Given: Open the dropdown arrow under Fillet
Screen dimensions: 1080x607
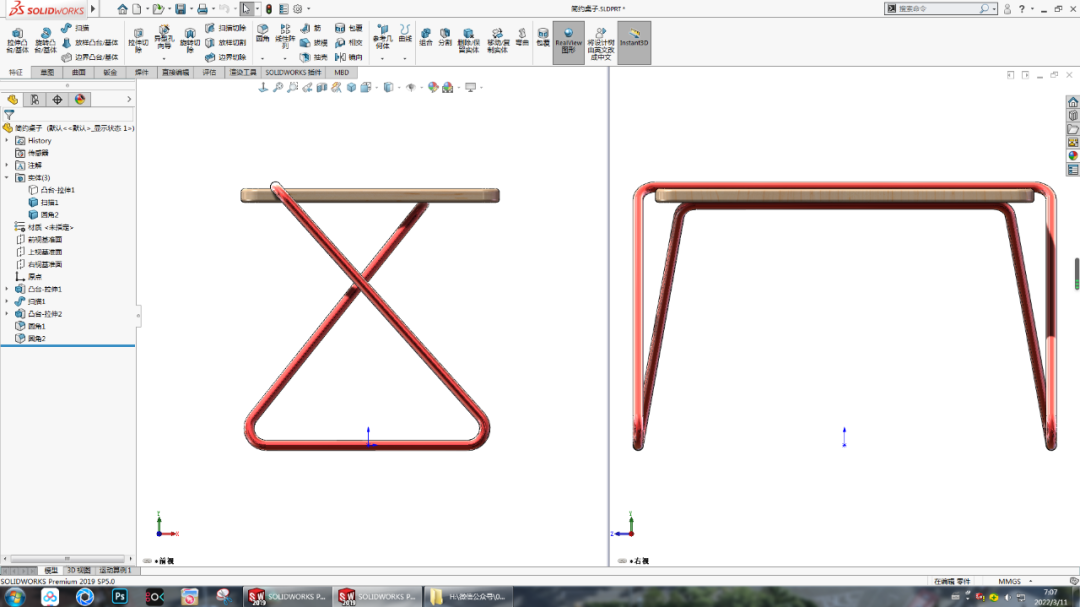Looking at the screenshot, I should [262, 59].
